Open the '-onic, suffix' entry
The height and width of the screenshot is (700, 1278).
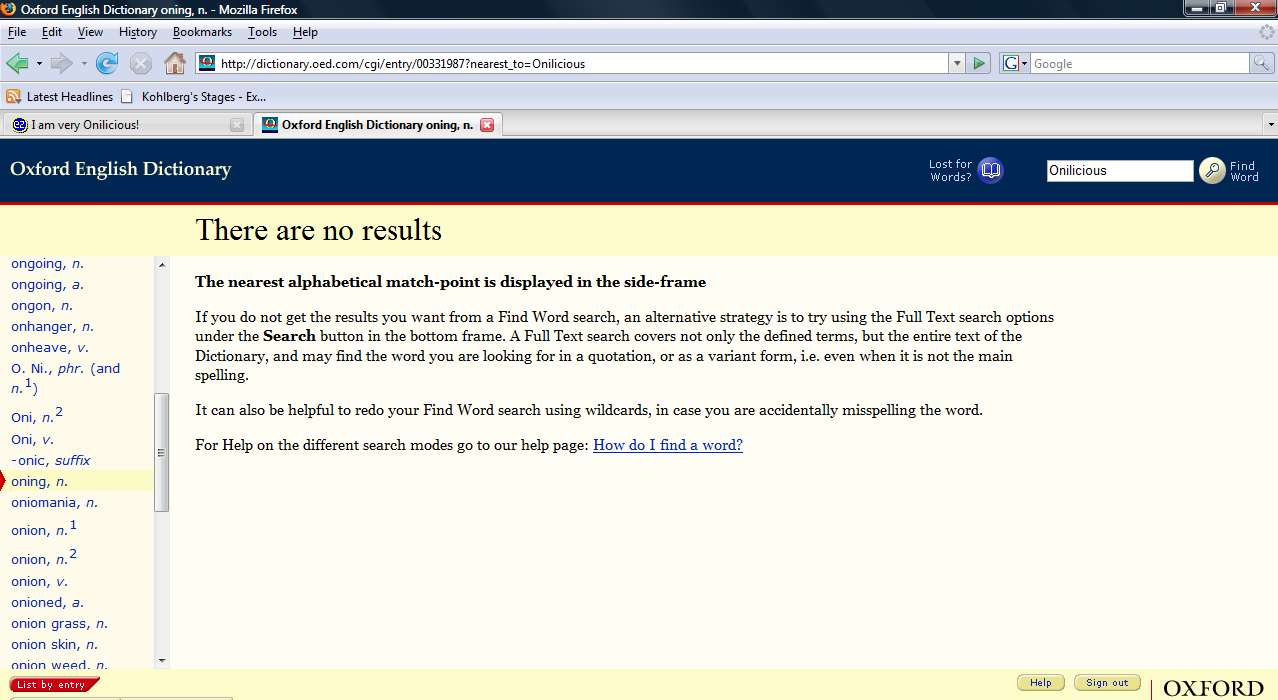click(51, 461)
